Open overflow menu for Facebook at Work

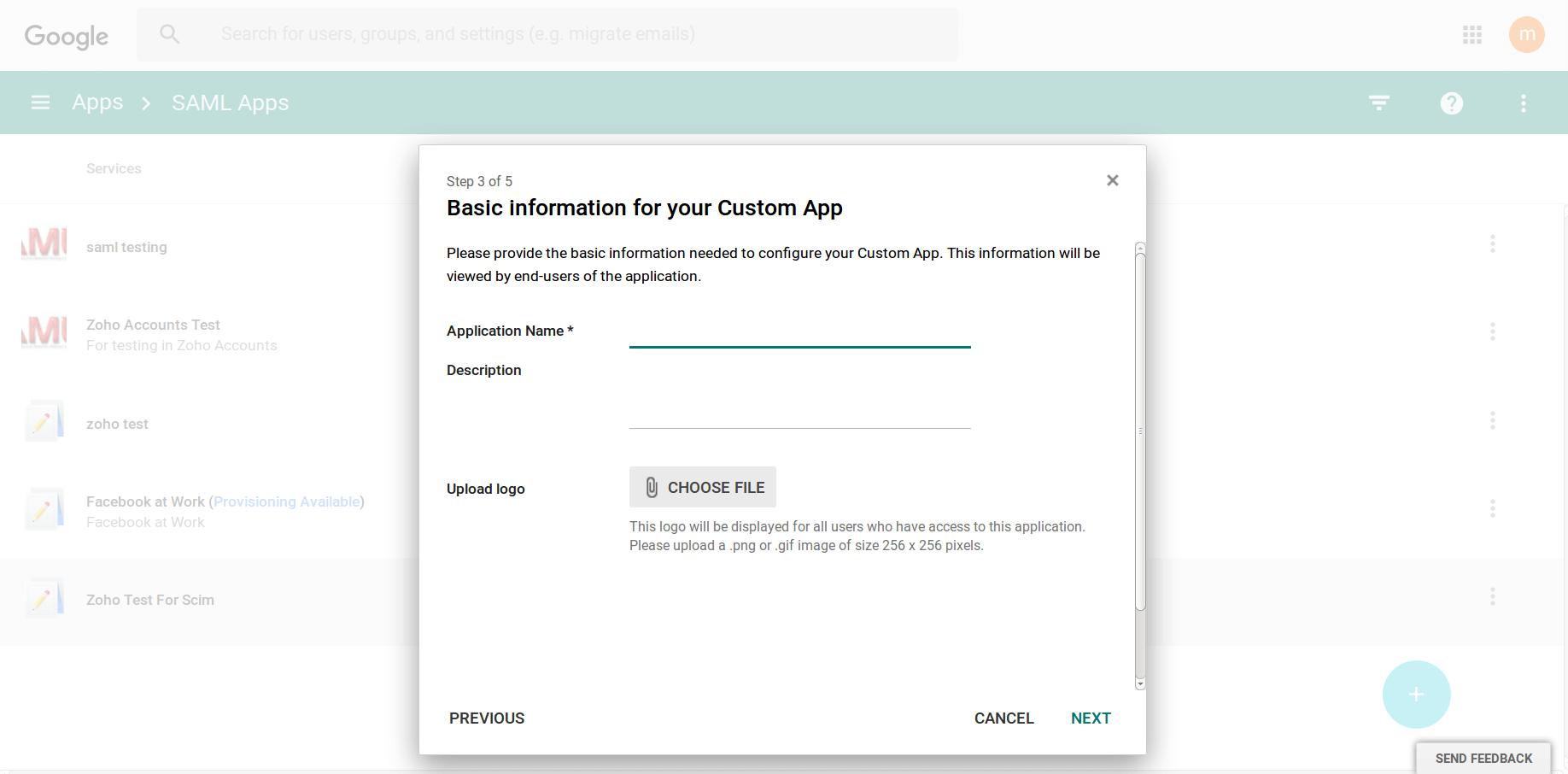[1492, 508]
